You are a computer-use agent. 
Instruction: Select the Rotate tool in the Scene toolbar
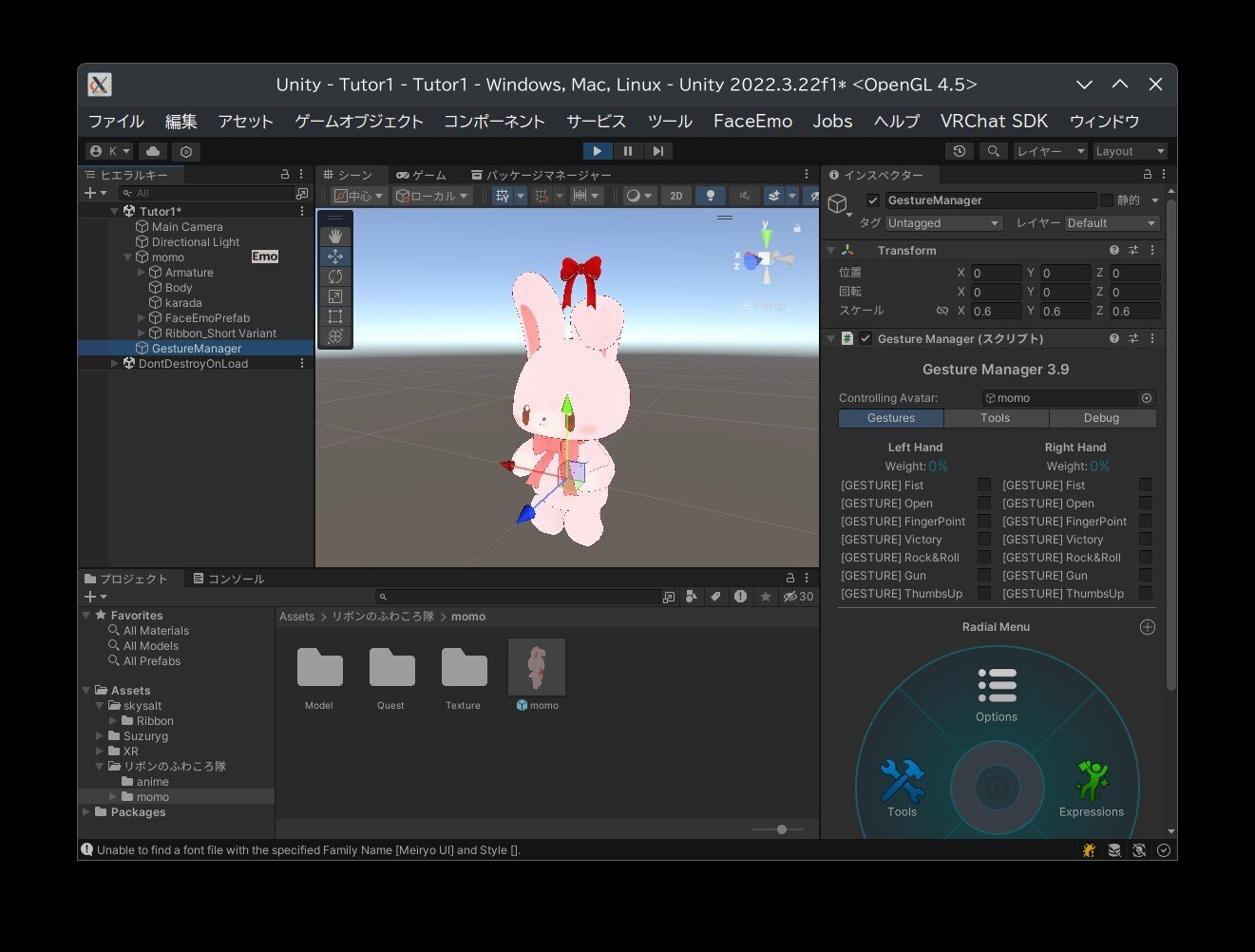[x=335, y=276]
